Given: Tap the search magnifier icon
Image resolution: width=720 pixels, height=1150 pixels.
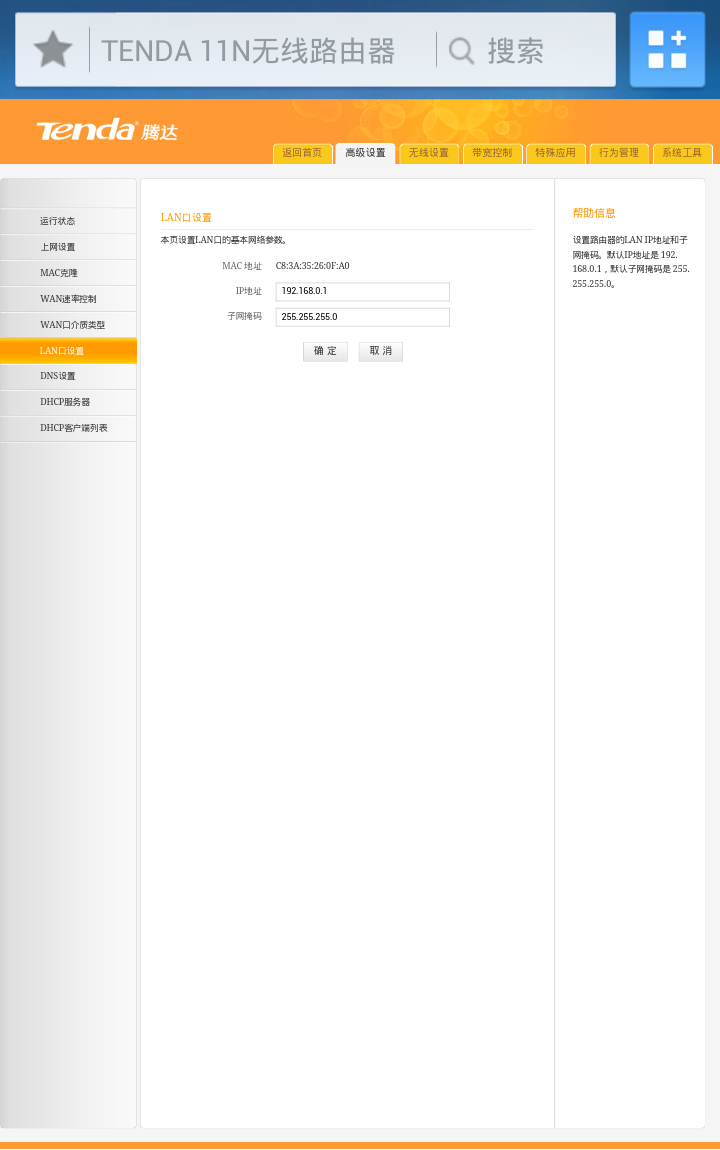Looking at the screenshot, I should click(461, 51).
